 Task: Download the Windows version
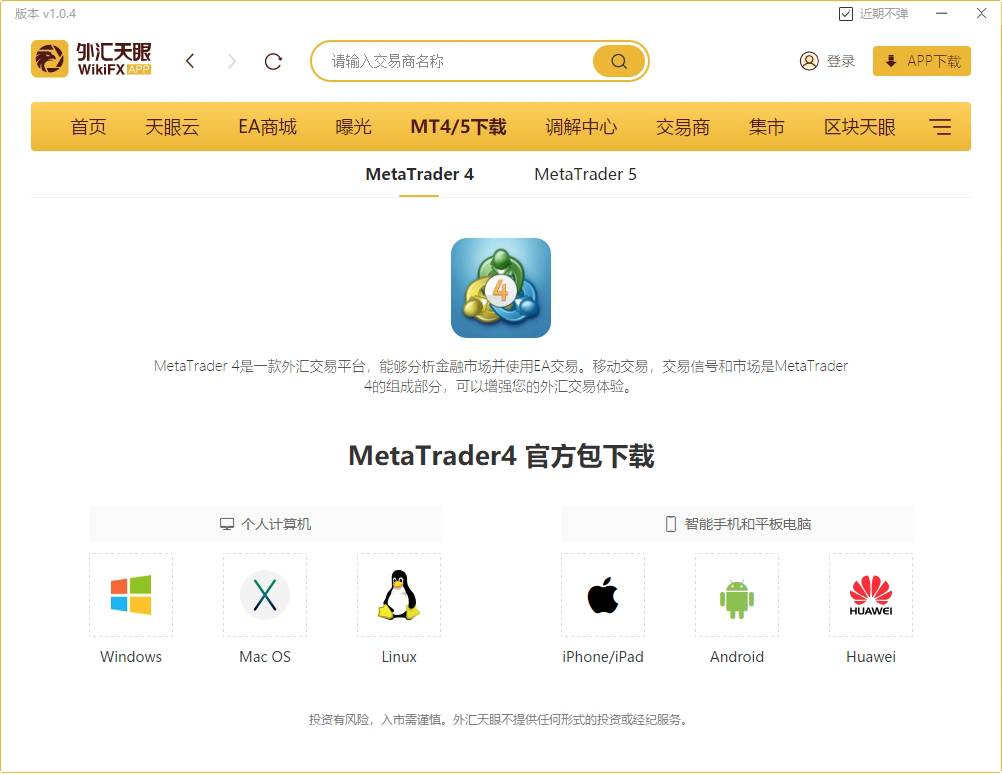click(x=131, y=595)
